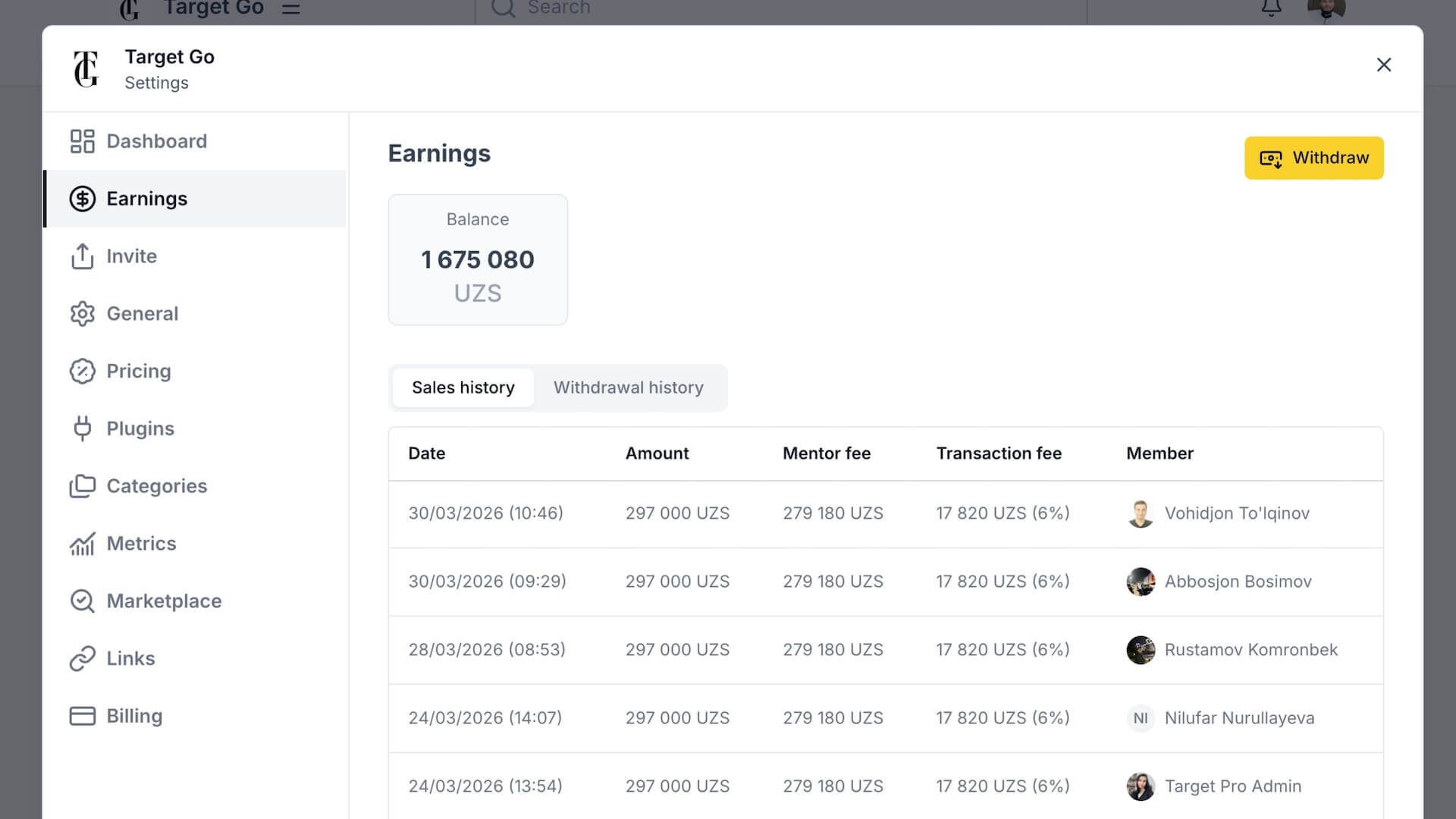Click the Transaction fee column header
This screenshot has width=1456, height=819.
[x=999, y=453]
